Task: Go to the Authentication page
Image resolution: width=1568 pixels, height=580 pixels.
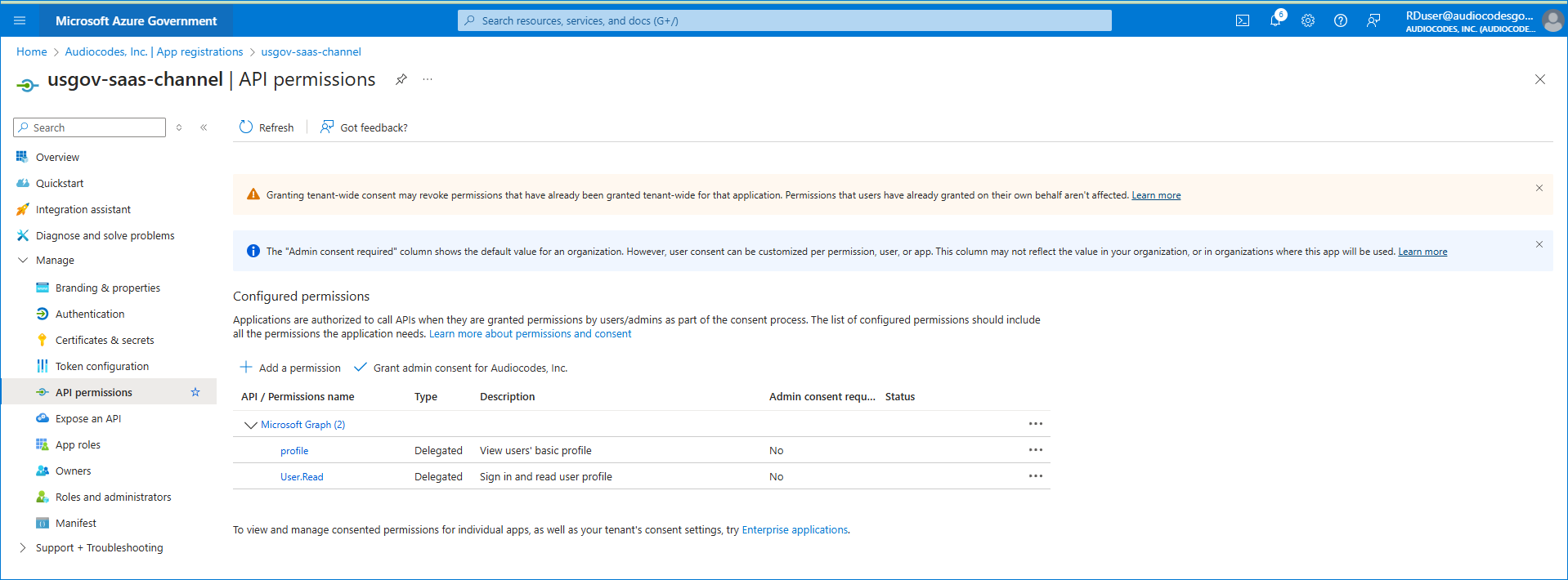Action: 90,314
